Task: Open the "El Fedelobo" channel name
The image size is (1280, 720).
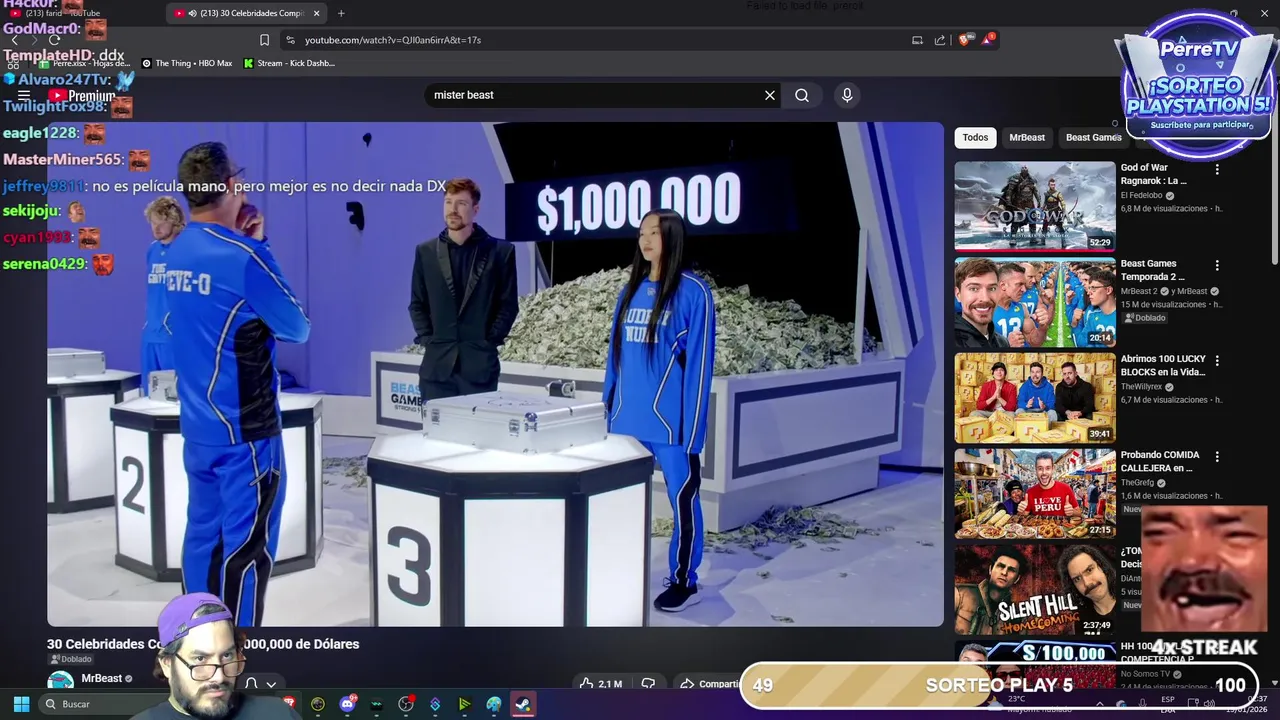Action: (1142, 196)
